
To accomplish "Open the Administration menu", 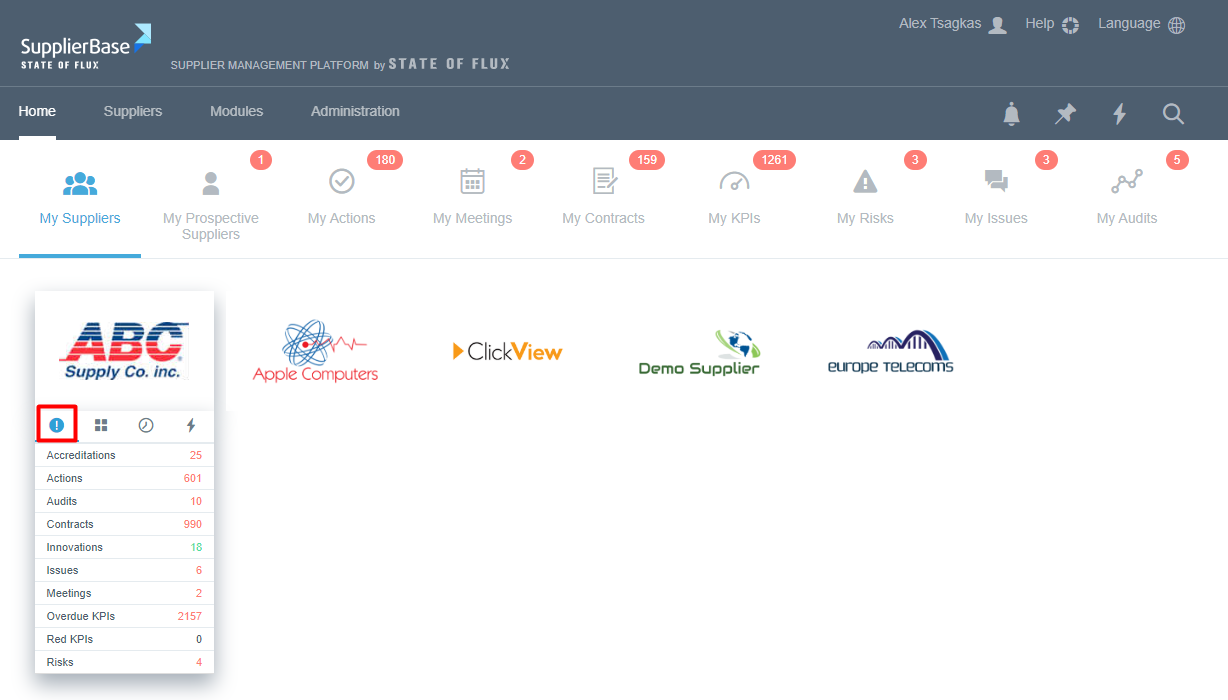I will click(x=355, y=111).
